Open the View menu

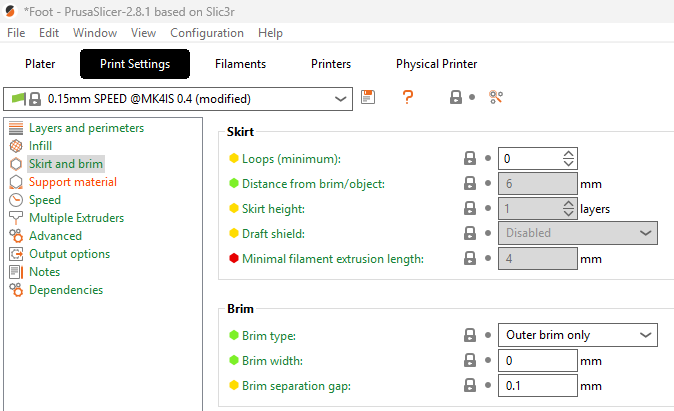pyautogui.click(x=144, y=33)
